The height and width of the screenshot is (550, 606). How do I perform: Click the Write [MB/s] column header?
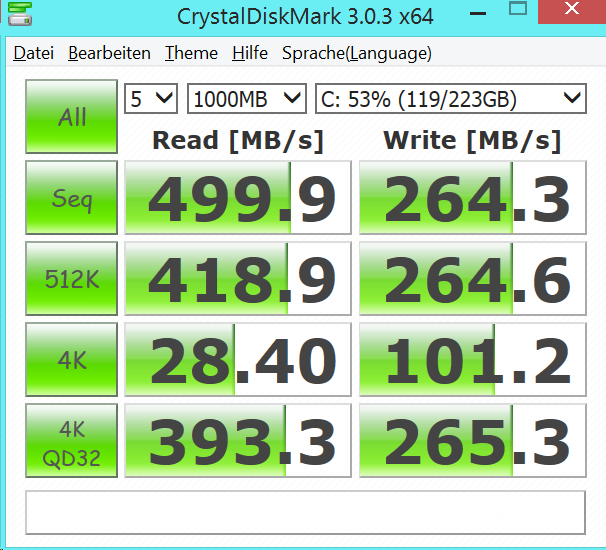point(472,141)
